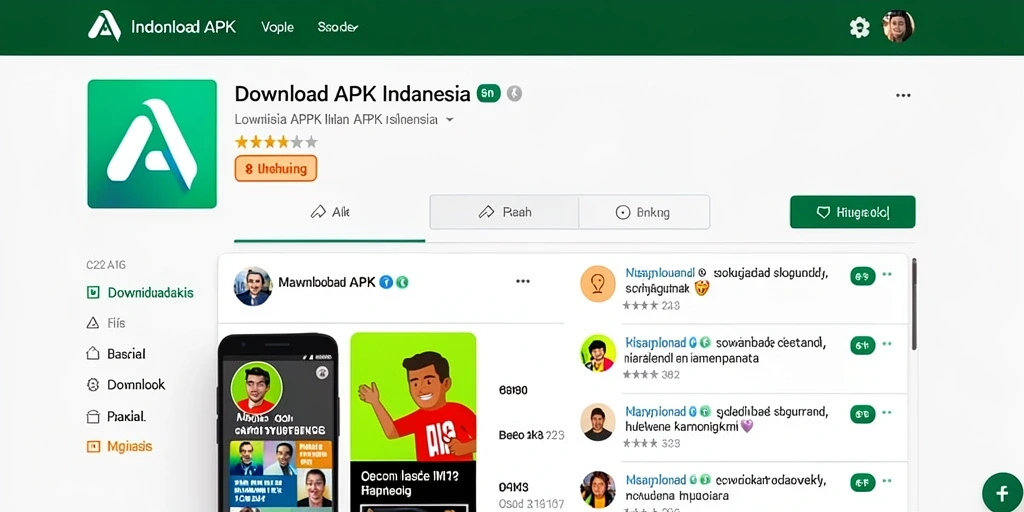1024x512 pixels.
Task: Click avatar of 'Msamlonad' reviewer
Action: [598, 490]
